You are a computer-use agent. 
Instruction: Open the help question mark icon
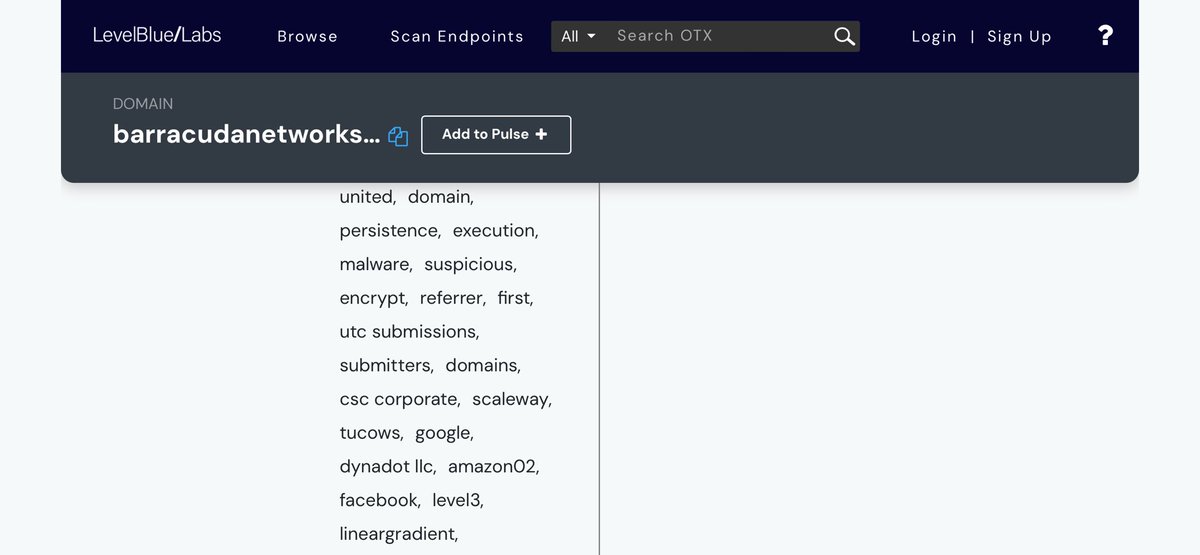point(1105,36)
